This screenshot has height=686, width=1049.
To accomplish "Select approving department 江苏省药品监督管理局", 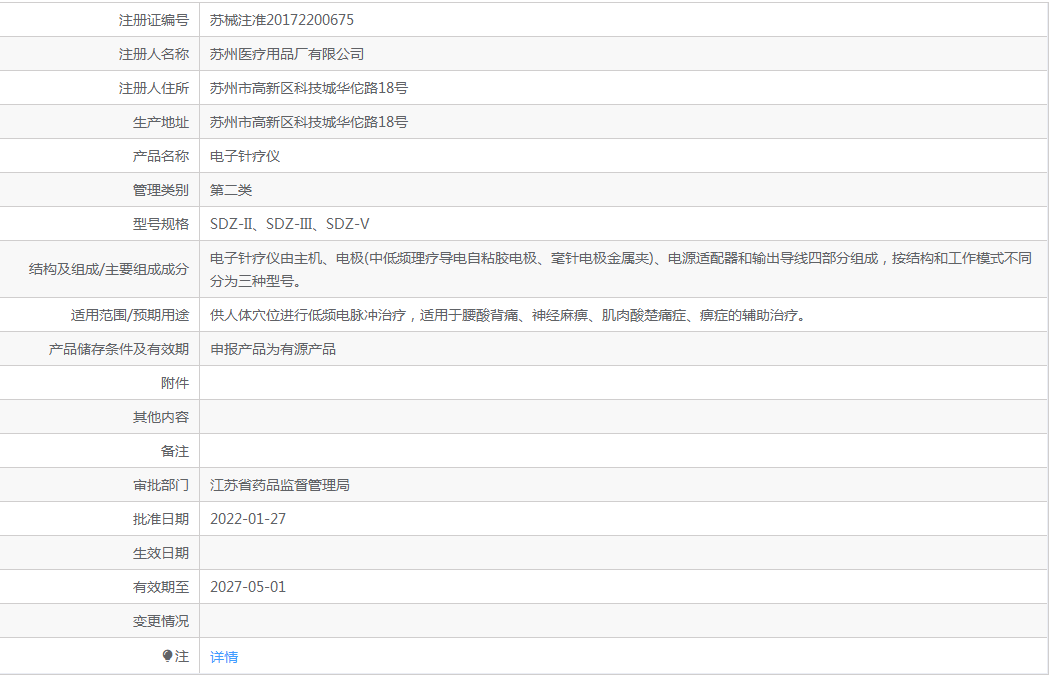I will point(280,485).
